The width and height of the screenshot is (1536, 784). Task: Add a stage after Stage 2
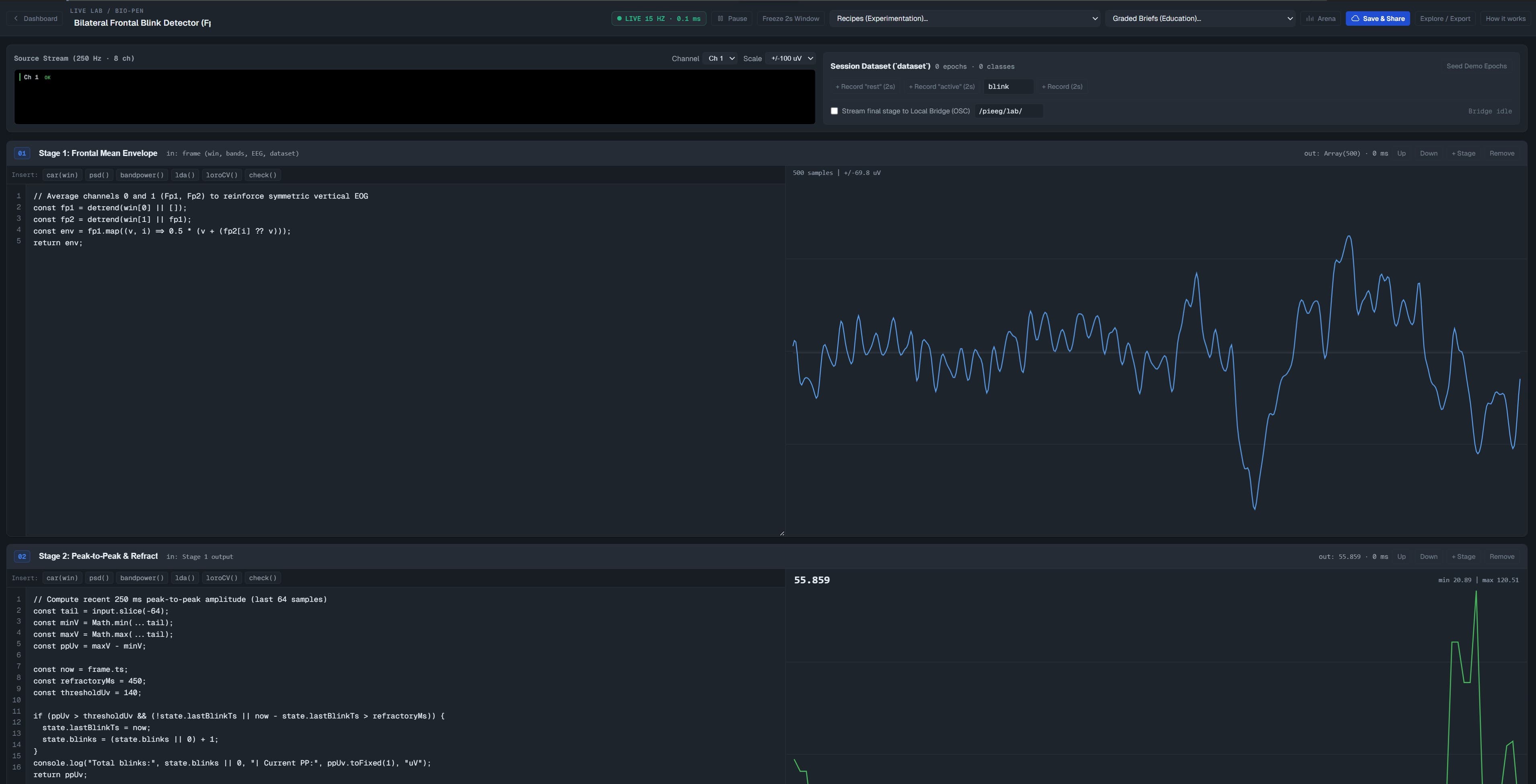point(1463,556)
